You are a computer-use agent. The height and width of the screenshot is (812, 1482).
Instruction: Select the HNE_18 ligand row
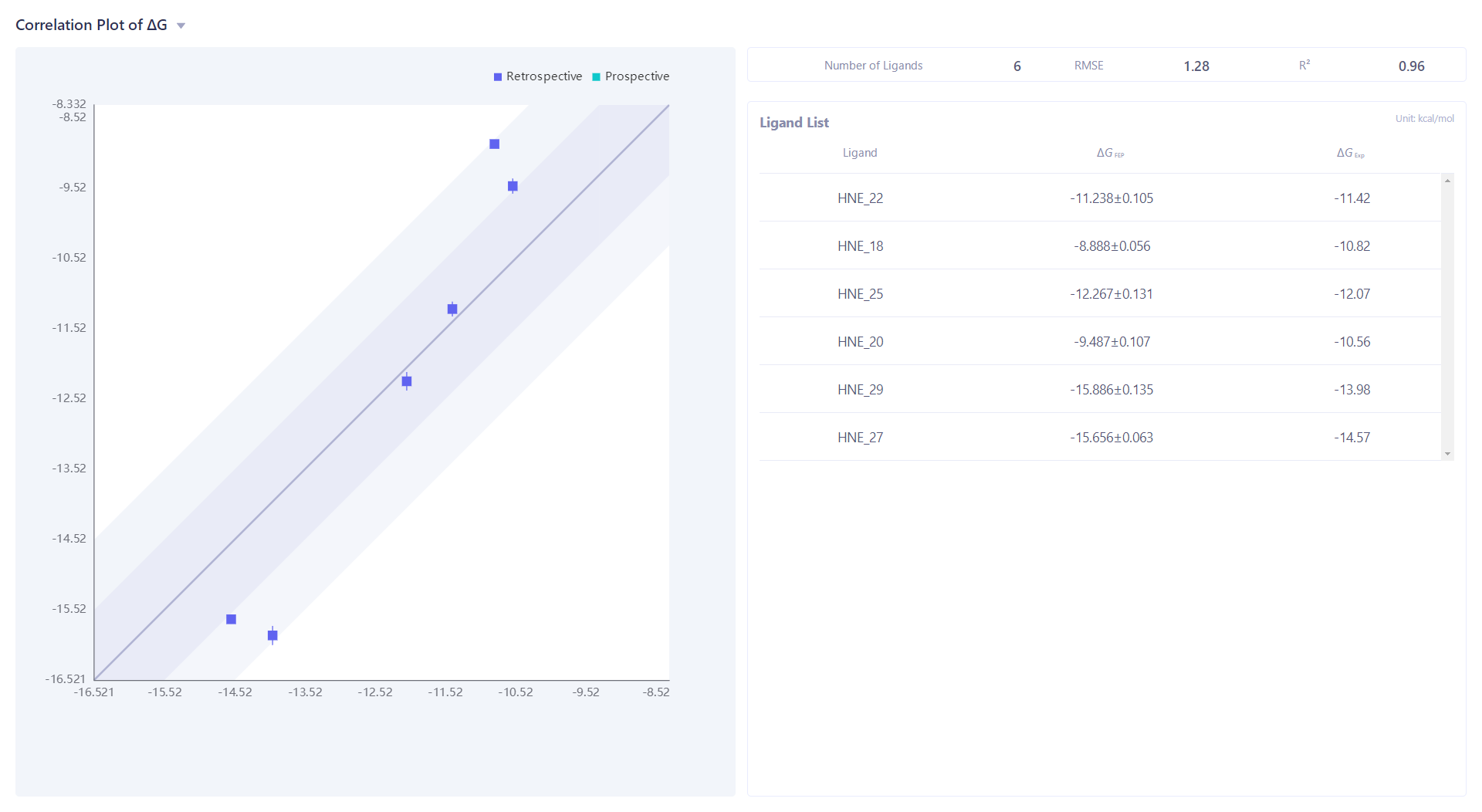coord(860,246)
